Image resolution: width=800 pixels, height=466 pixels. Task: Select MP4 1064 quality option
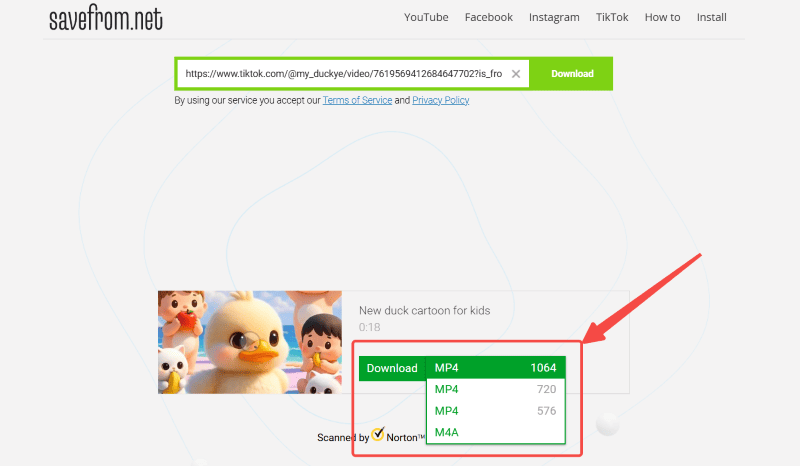click(x=495, y=367)
